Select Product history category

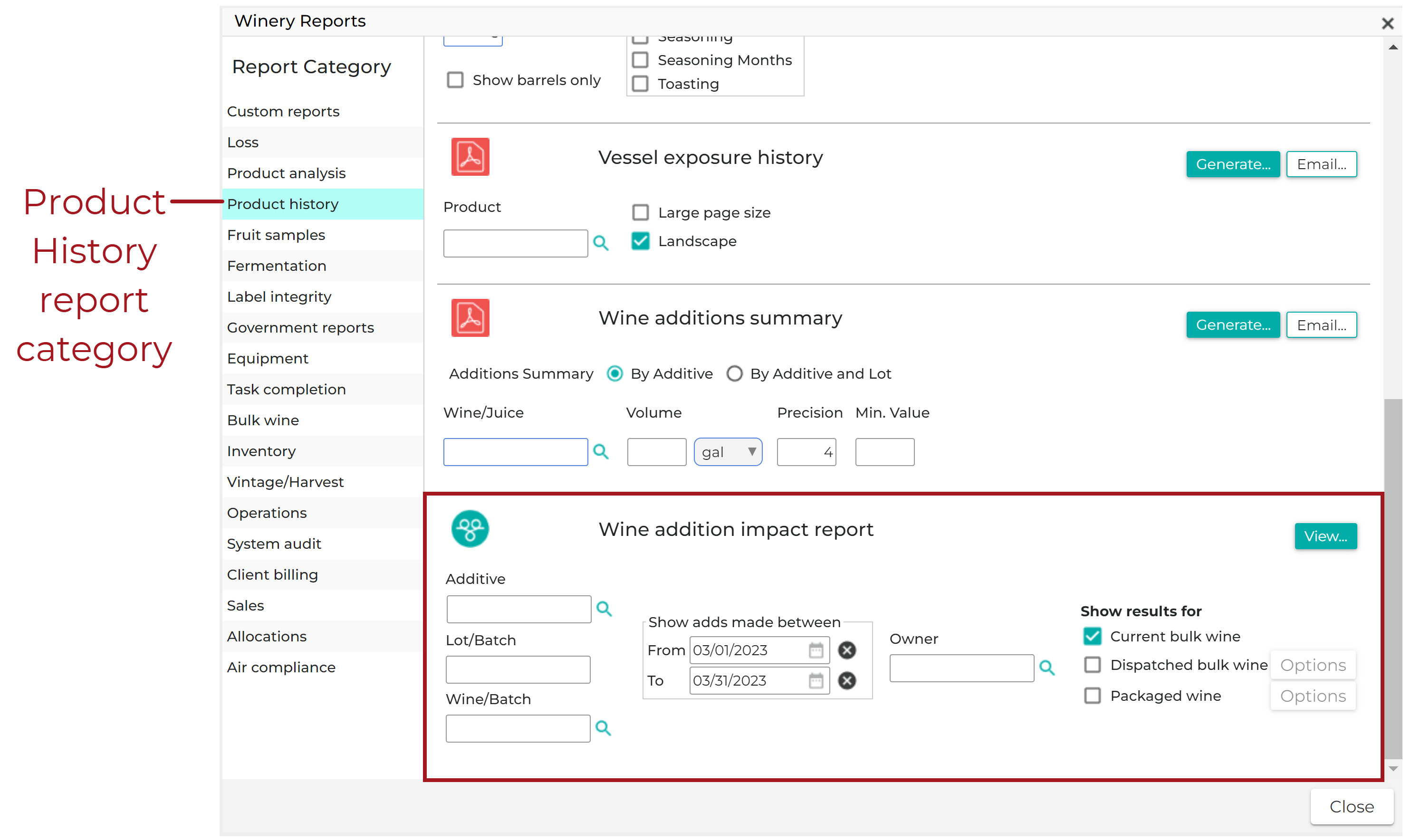coord(323,204)
